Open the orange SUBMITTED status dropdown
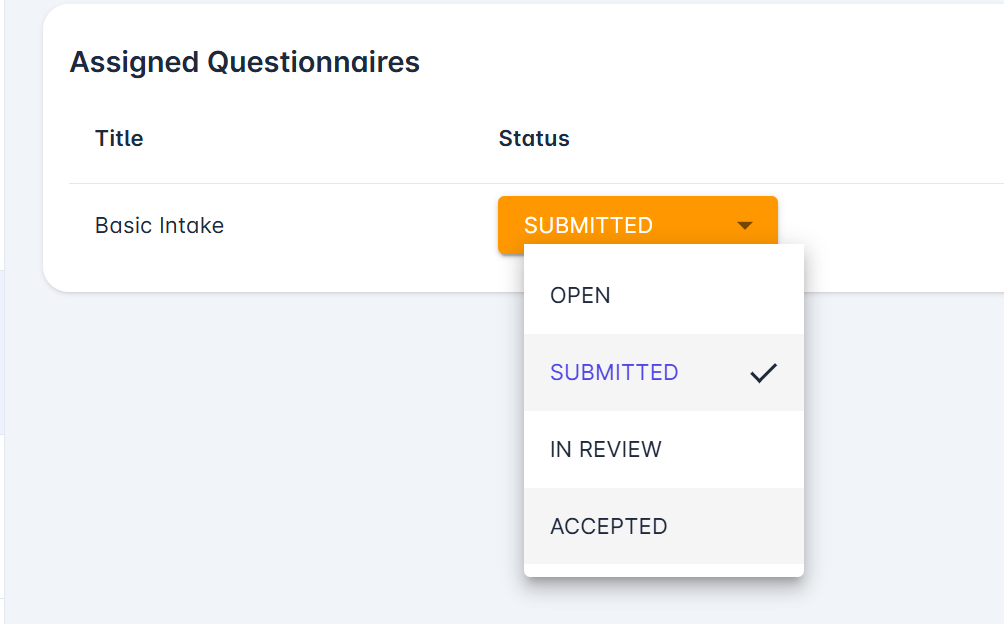The width and height of the screenshot is (1004, 624). (x=637, y=225)
